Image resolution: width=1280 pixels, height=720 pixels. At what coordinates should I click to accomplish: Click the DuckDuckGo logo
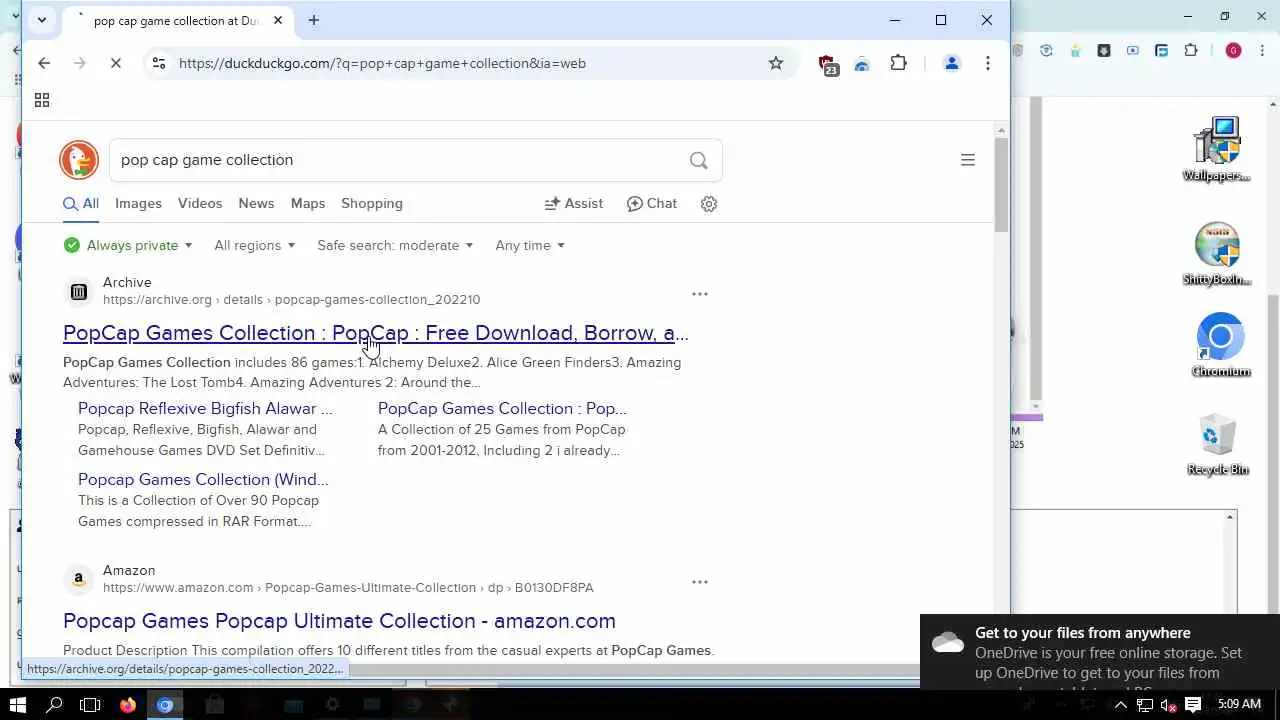(x=79, y=160)
